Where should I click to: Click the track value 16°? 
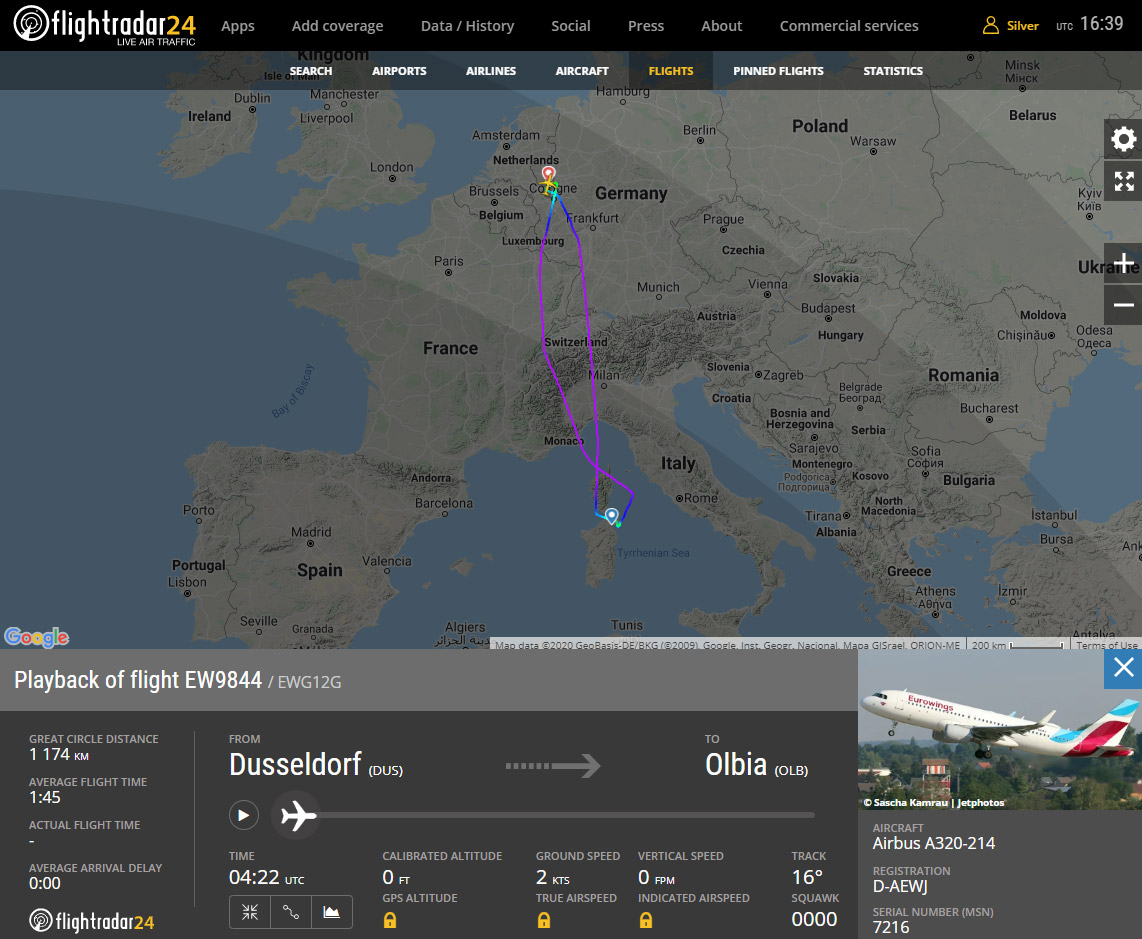[x=807, y=877]
